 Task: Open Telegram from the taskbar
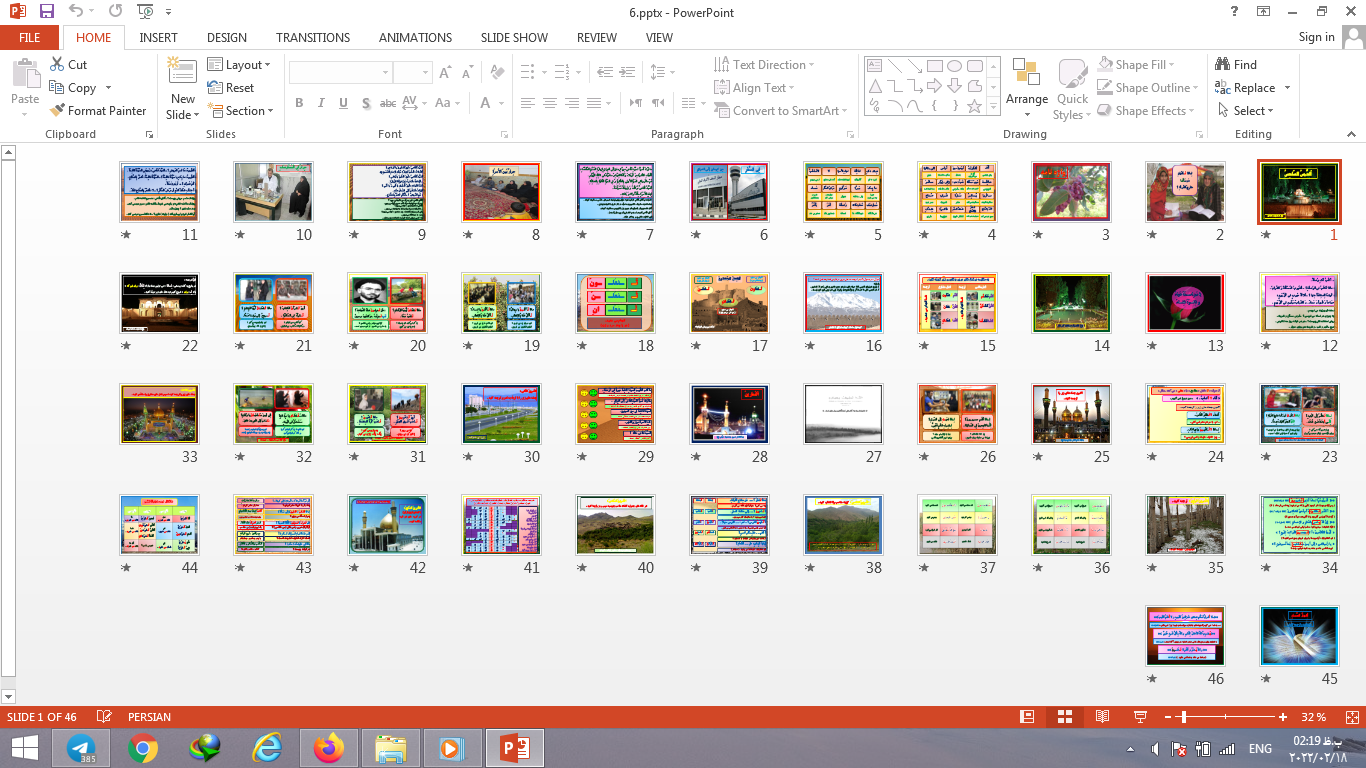(x=81, y=748)
